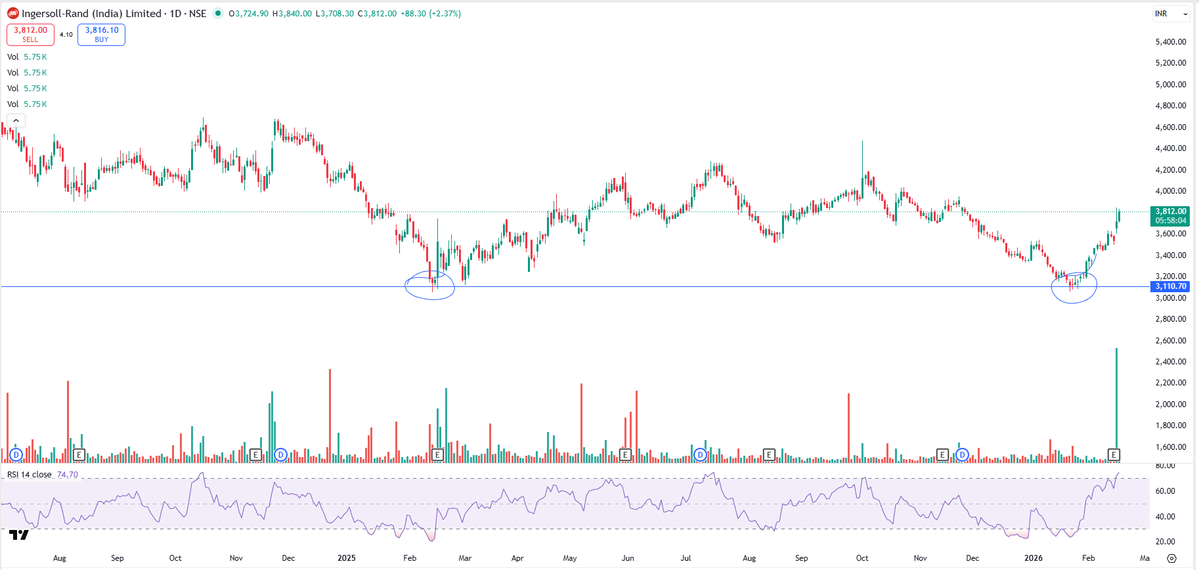Click the 5,000.00 price scale label
Viewport: 1199px width, 570px height.
(x=1170, y=85)
